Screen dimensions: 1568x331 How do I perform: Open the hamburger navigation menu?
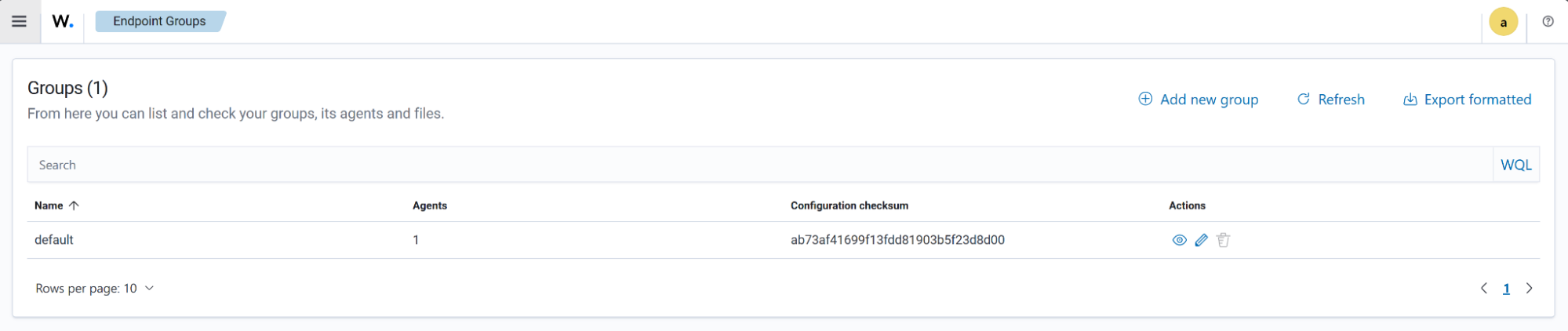pyautogui.click(x=19, y=21)
